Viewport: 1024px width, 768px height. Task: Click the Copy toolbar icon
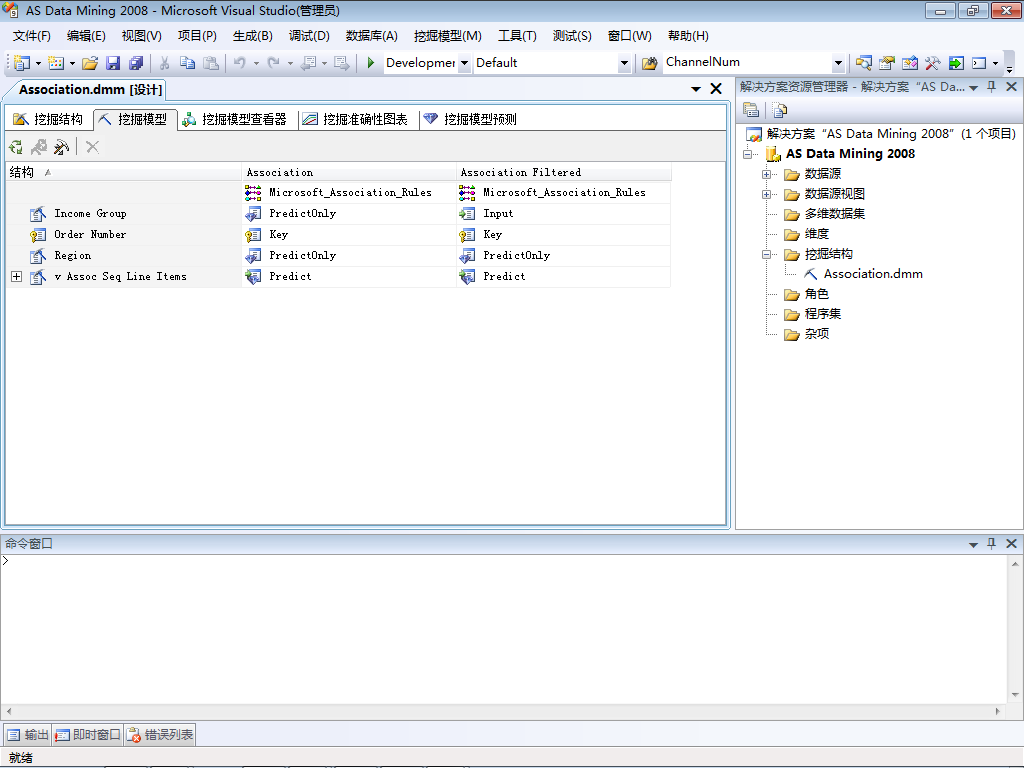click(x=187, y=63)
